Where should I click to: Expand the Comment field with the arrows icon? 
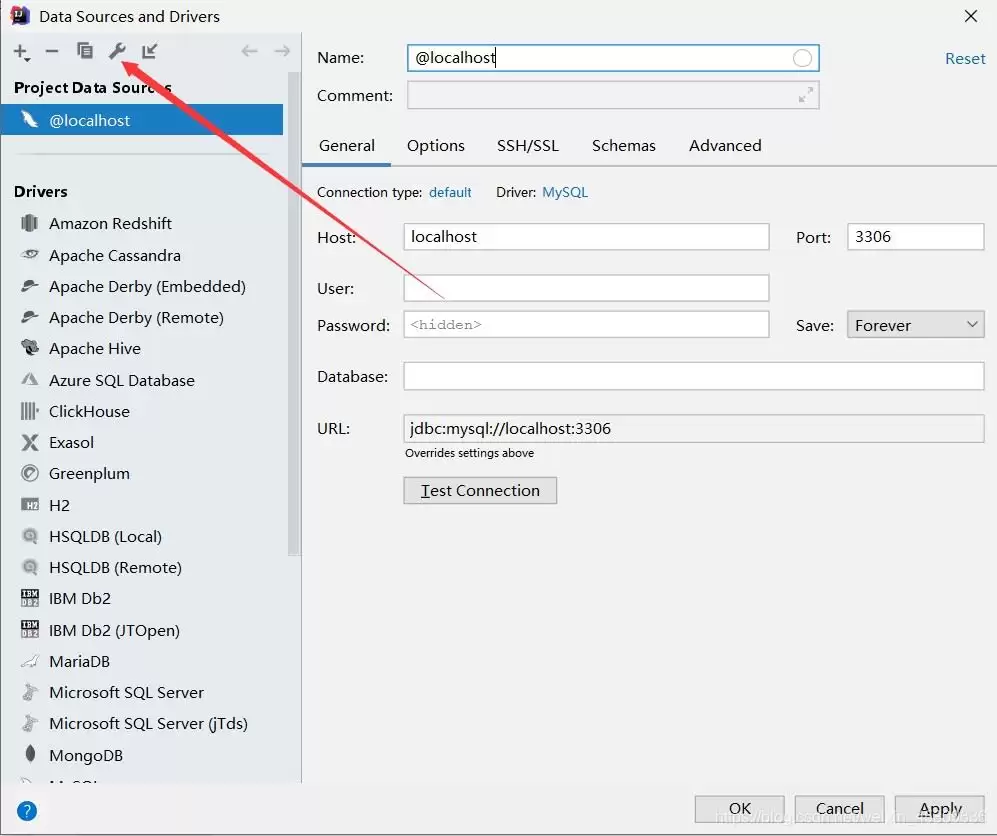coord(806,95)
